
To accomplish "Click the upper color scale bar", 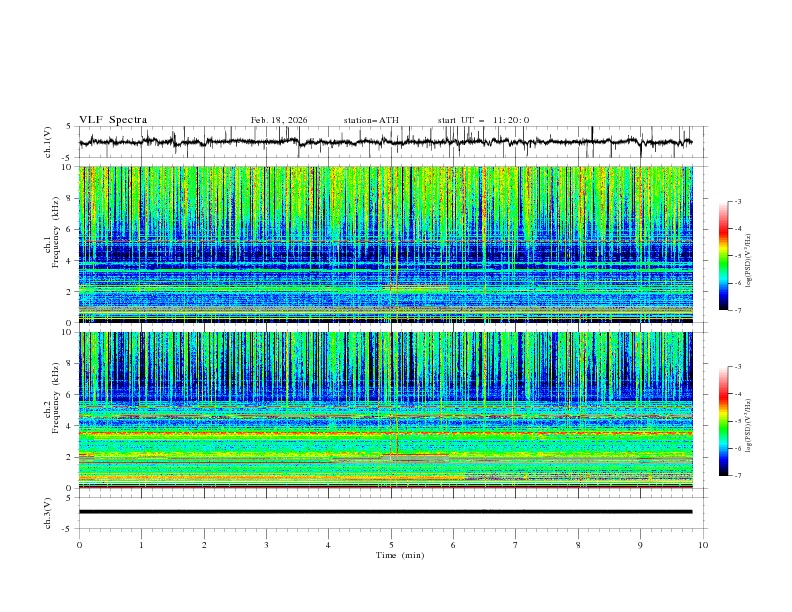I will pos(724,255).
